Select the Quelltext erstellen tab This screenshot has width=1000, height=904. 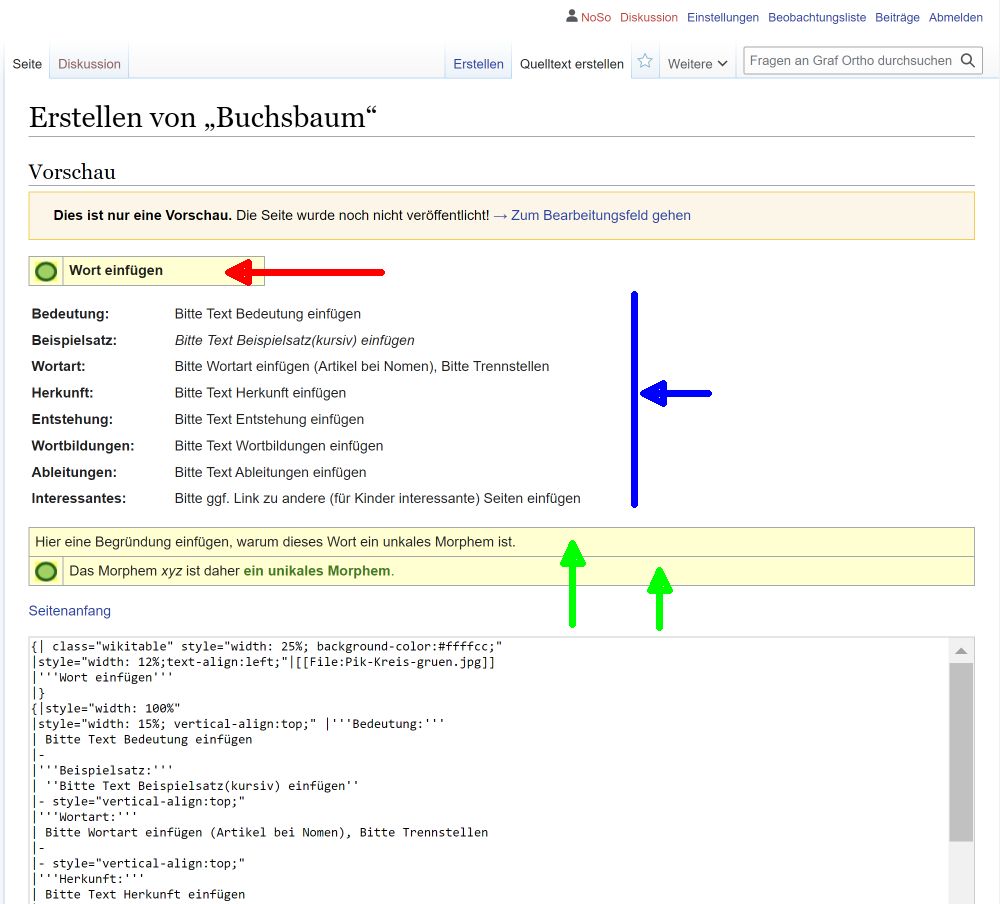(571, 64)
